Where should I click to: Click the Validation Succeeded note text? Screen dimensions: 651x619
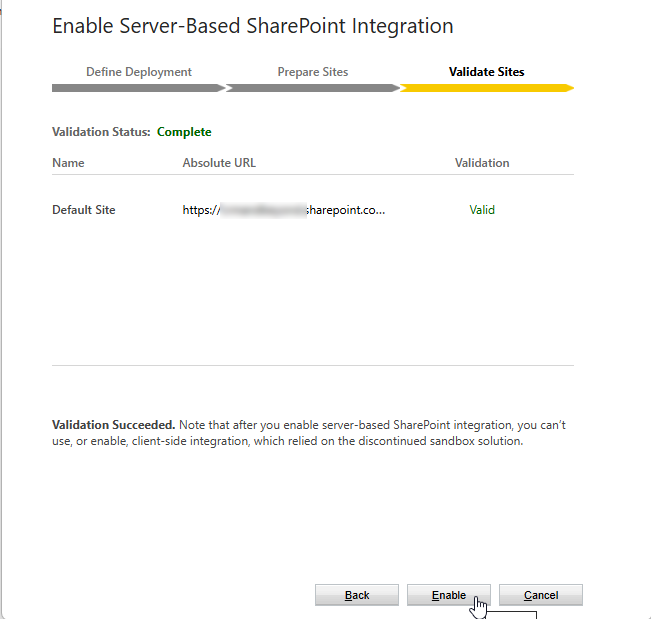[309, 433]
